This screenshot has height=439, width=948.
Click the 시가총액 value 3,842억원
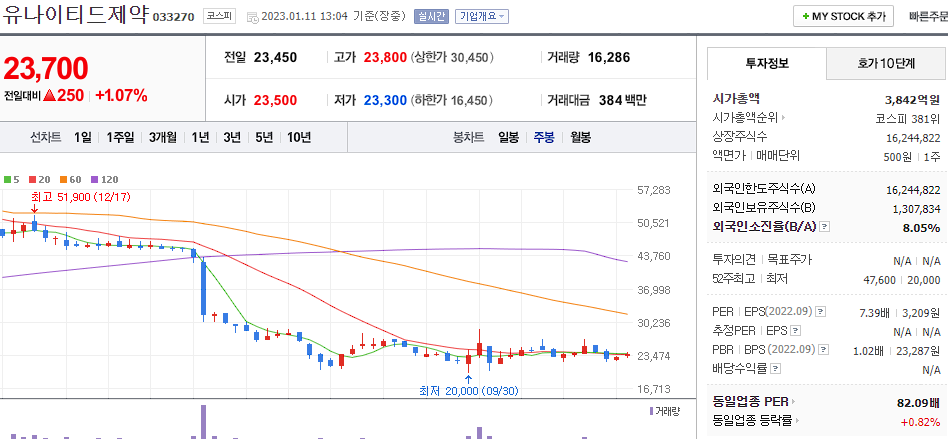(x=912, y=99)
